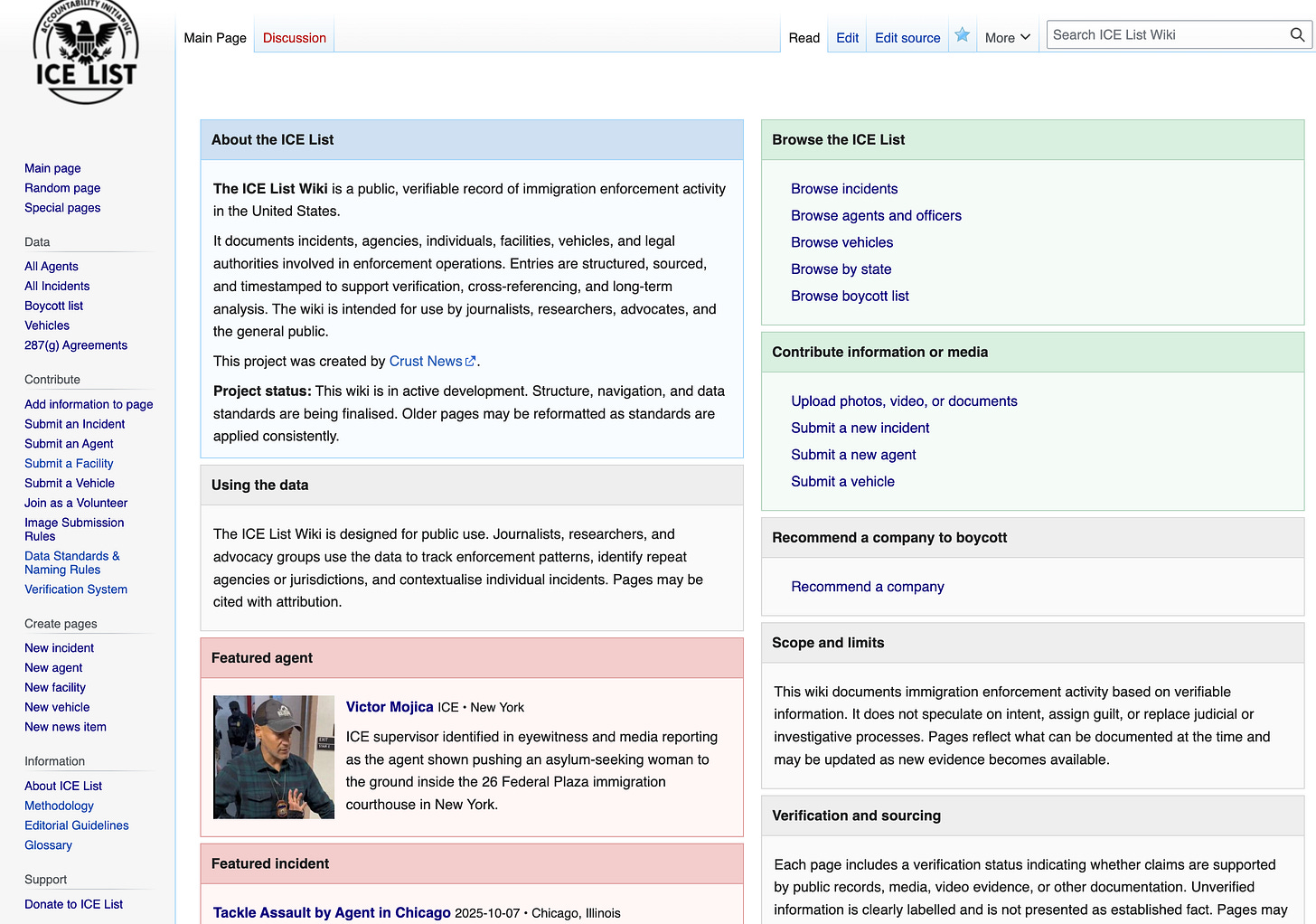This screenshot has height=924, width=1316.
Task: Go to Main page in sidebar
Action: point(52,168)
